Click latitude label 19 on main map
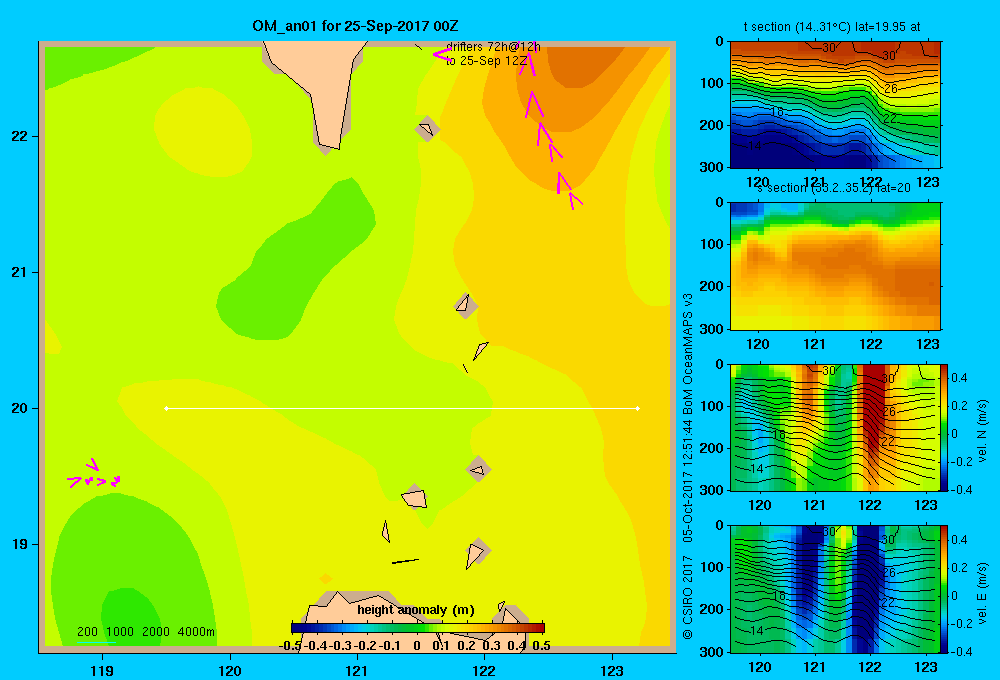Viewport: 1000px width, 680px height. [x=19, y=544]
